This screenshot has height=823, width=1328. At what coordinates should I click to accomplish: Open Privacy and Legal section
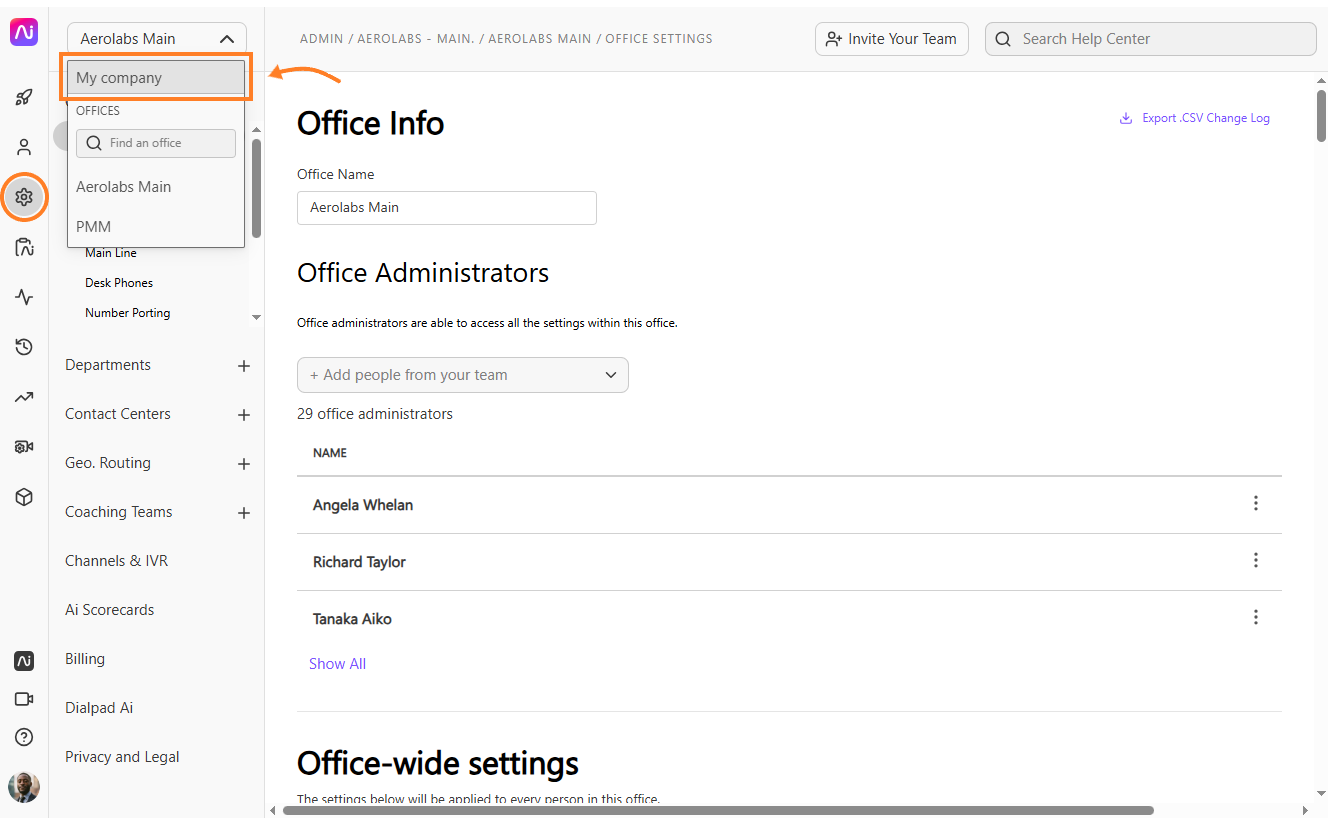122,757
